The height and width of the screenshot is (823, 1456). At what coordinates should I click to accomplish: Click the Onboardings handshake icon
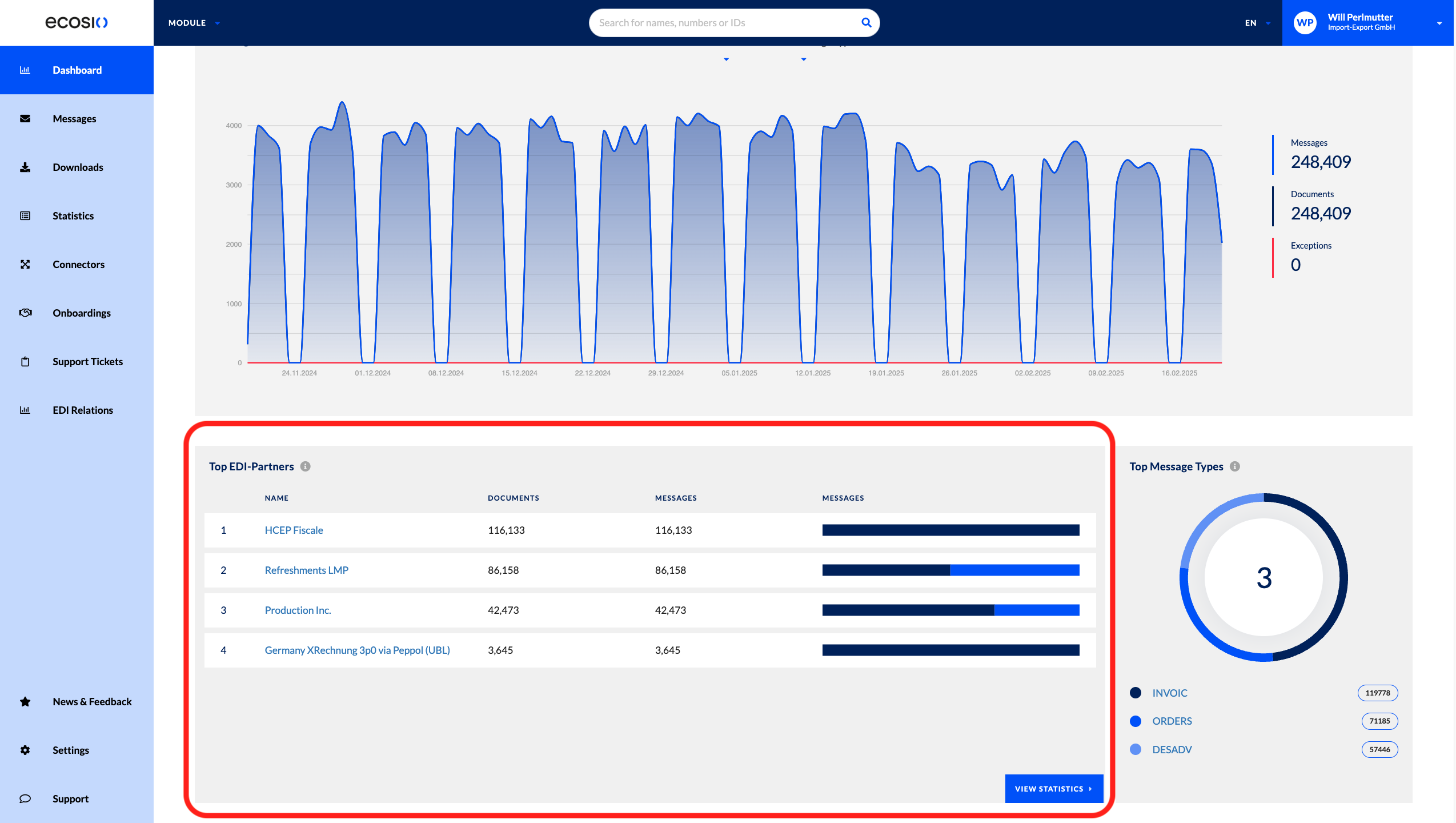tap(25, 313)
